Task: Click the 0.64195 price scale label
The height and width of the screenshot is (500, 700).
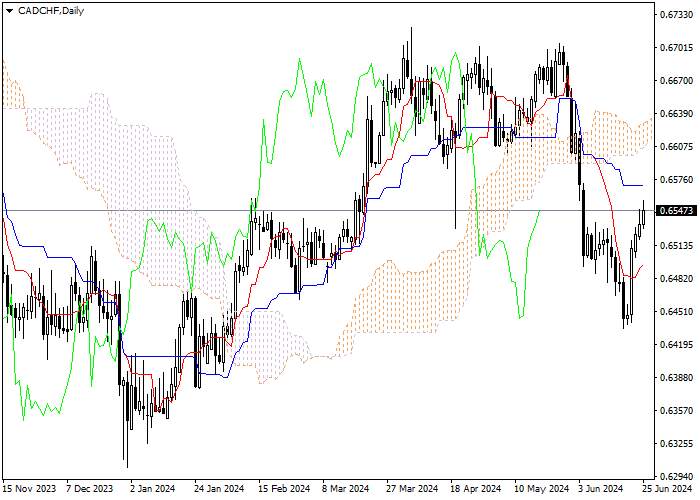Action: pos(676,344)
